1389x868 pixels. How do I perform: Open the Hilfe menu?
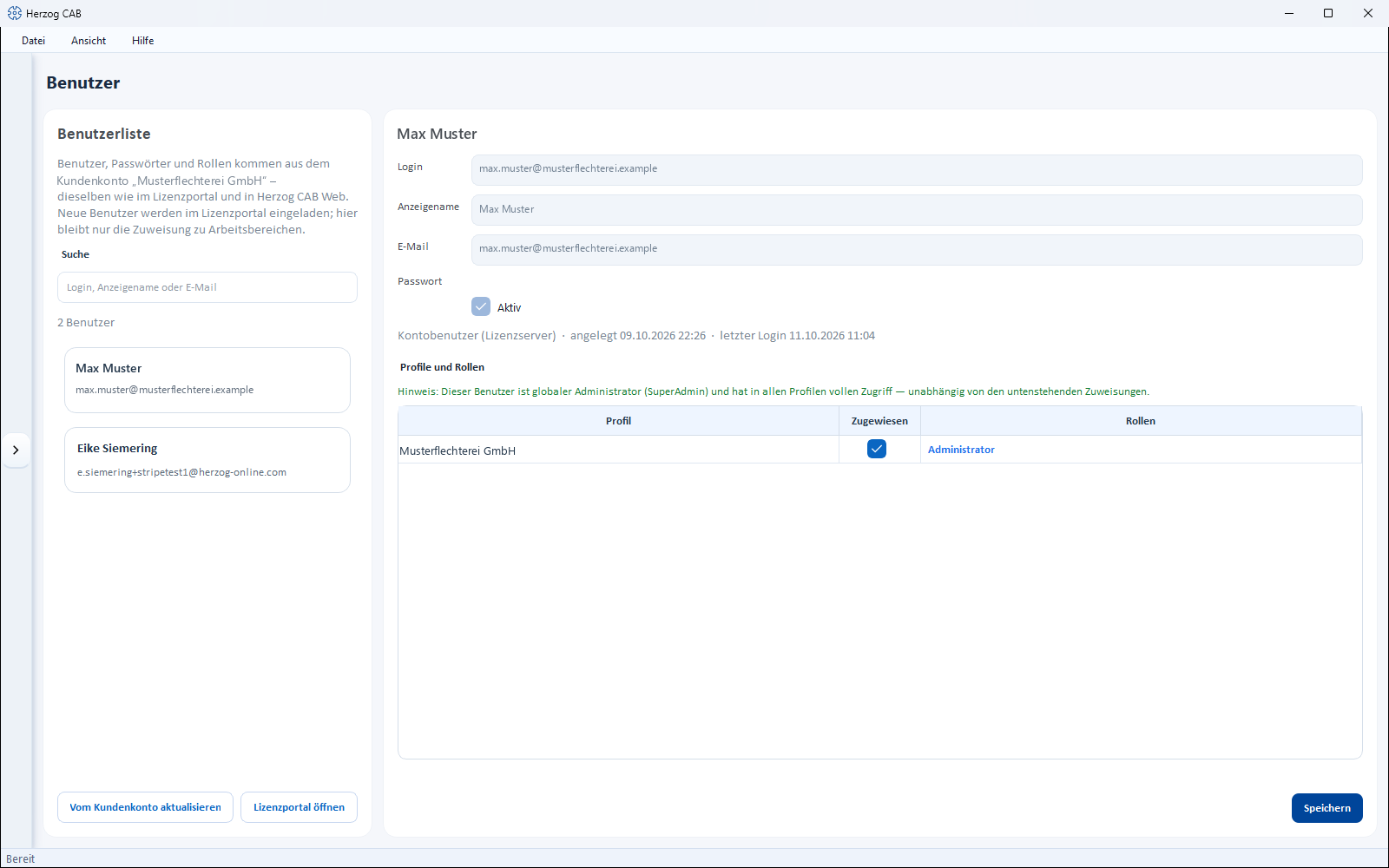143,41
